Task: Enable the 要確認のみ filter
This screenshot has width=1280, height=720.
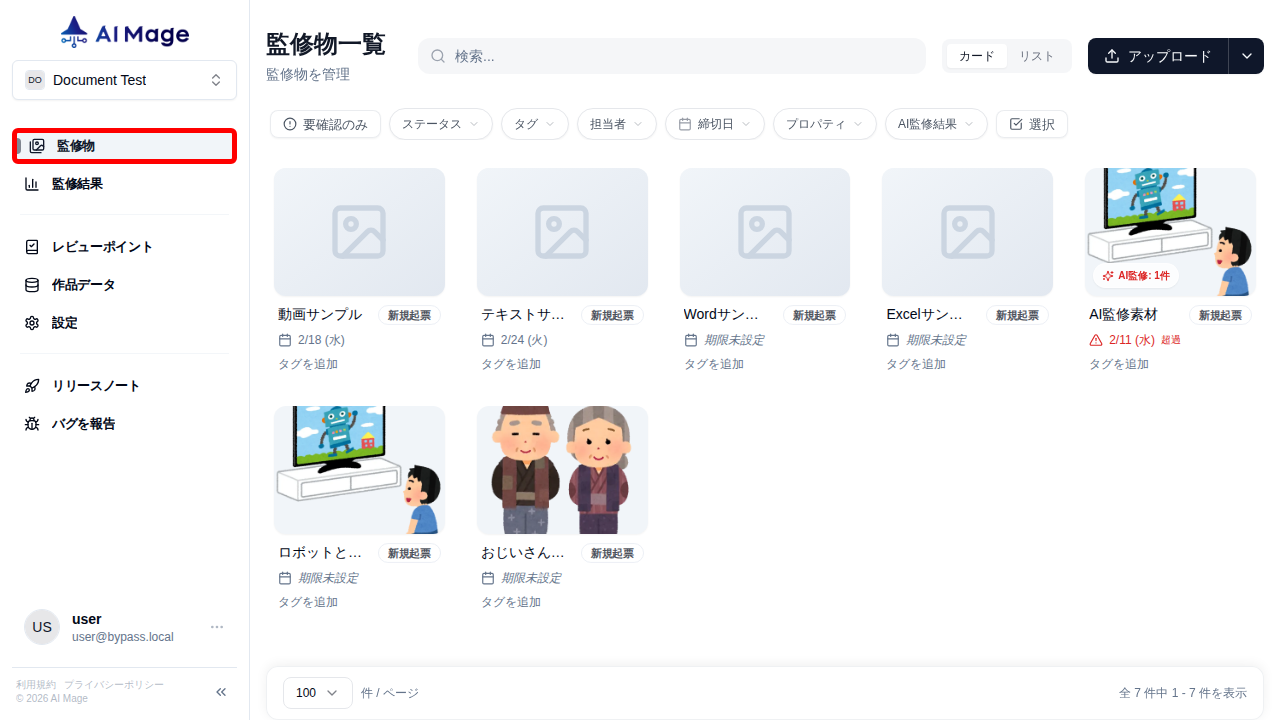Action: pyautogui.click(x=325, y=124)
